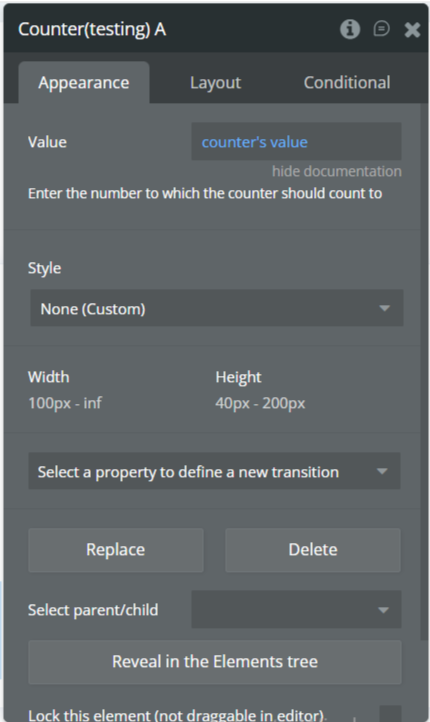430x722 pixels.
Task: Open the element info reference icon
Action: click(x=350, y=29)
